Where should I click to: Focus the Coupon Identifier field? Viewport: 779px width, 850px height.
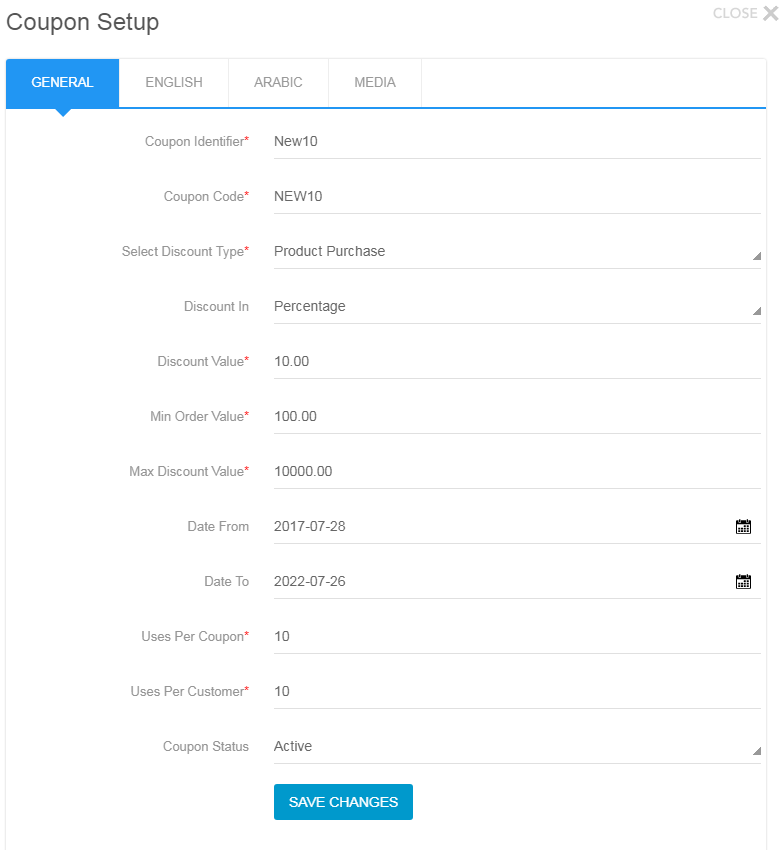pos(517,141)
